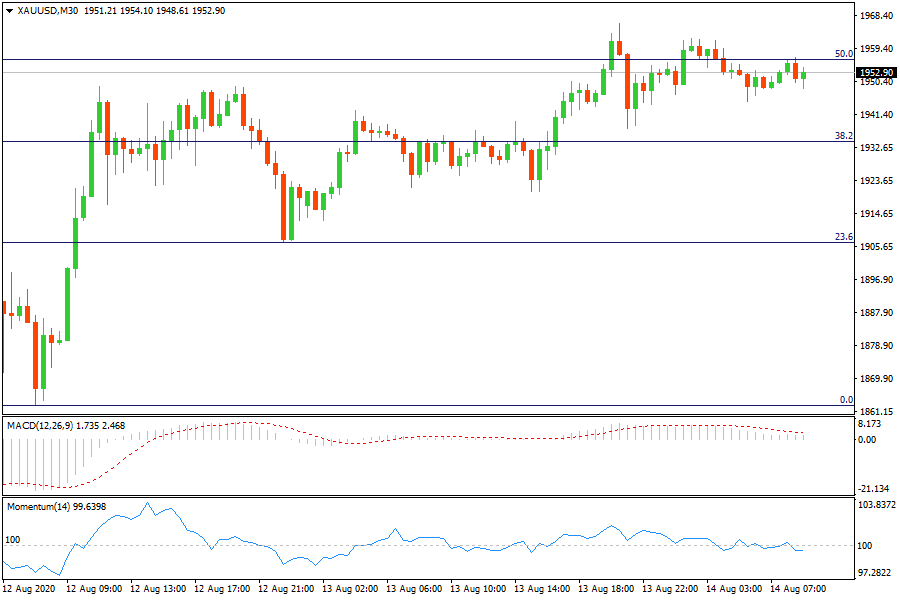900x600 pixels.
Task: Click the 50.0 Fibonacci level label
Action: tap(843, 54)
